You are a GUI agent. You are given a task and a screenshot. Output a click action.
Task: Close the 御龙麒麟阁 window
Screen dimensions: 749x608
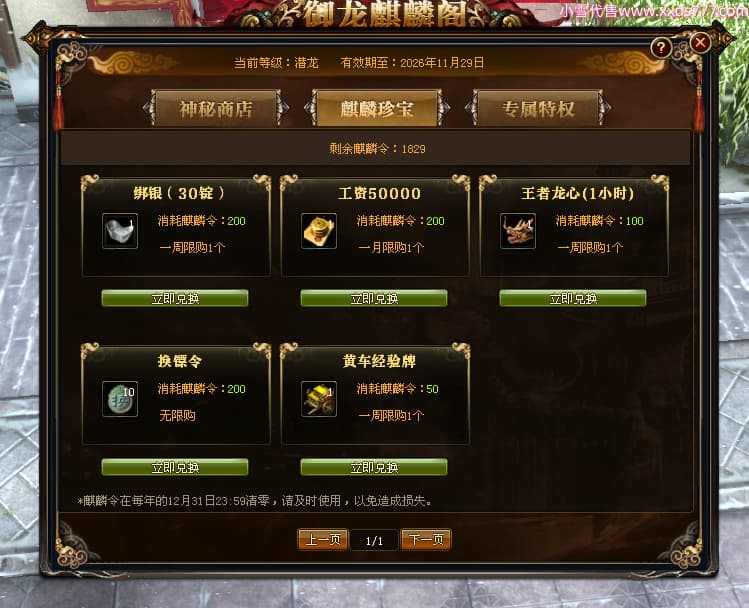pyautogui.click(x=700, y=43)
